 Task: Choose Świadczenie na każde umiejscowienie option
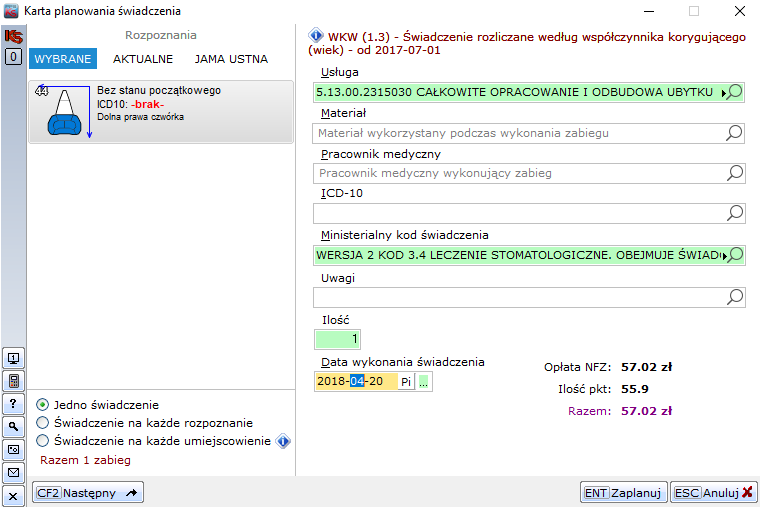(43, 441)
